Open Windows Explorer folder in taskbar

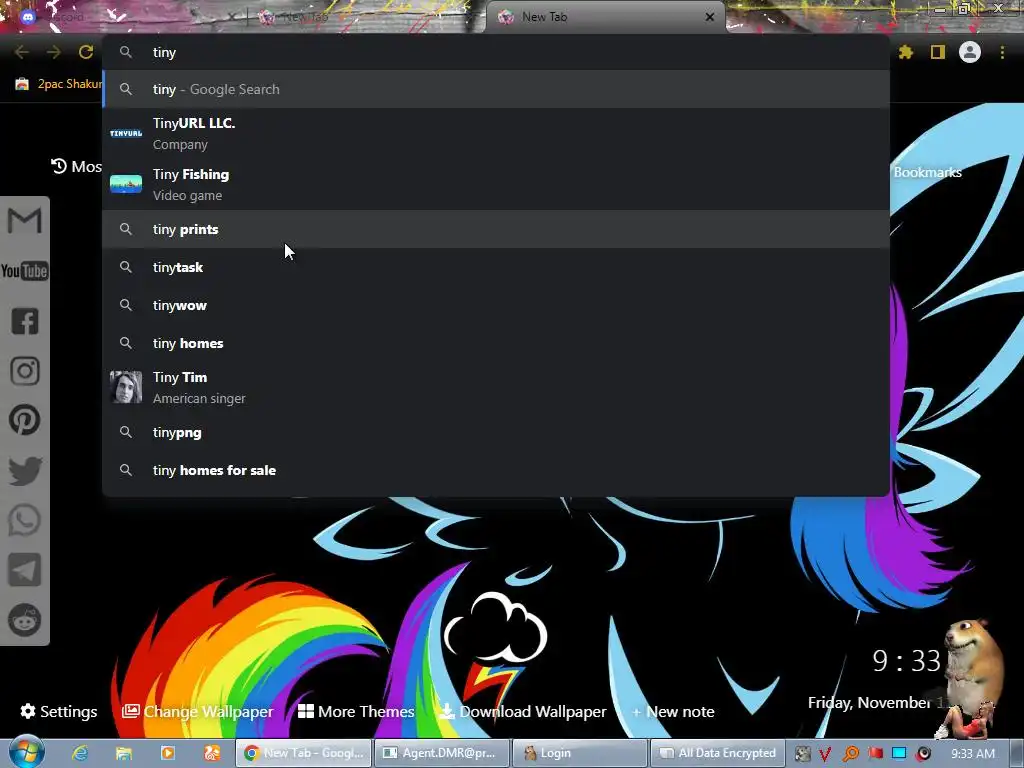click(123, 753)
